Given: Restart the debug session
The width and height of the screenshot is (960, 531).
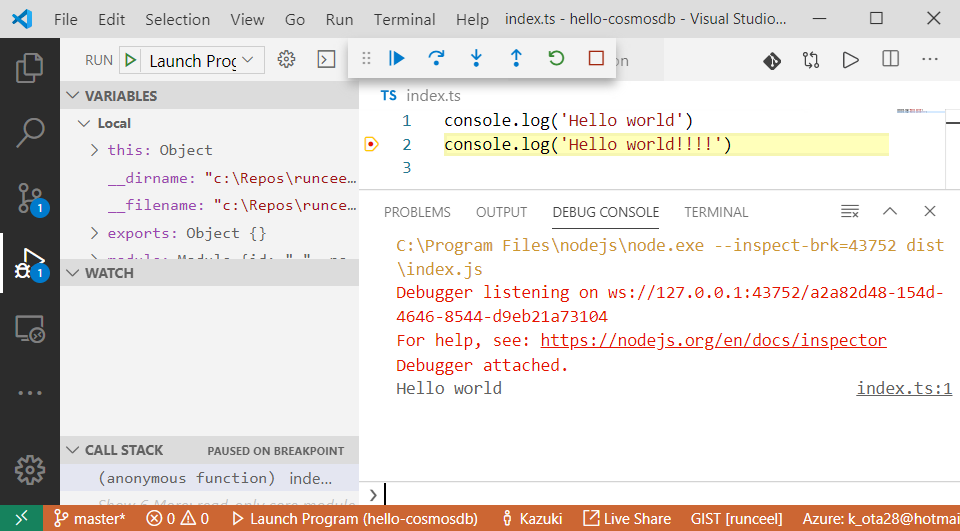Looking at the screenshot, I should (x=556, y=58).
